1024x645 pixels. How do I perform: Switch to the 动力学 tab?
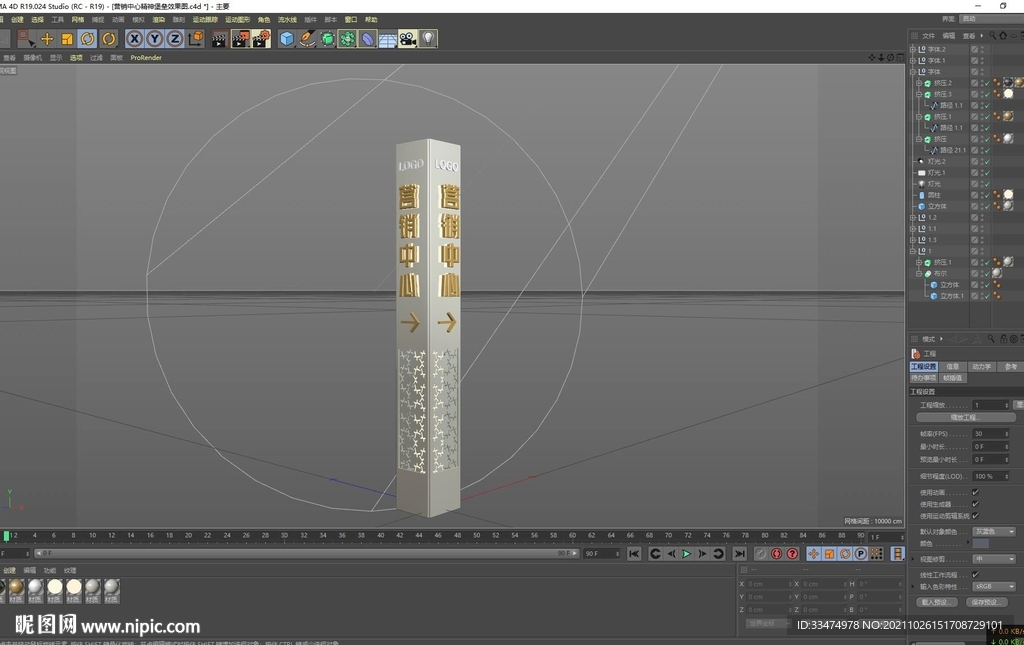(981, 367)
